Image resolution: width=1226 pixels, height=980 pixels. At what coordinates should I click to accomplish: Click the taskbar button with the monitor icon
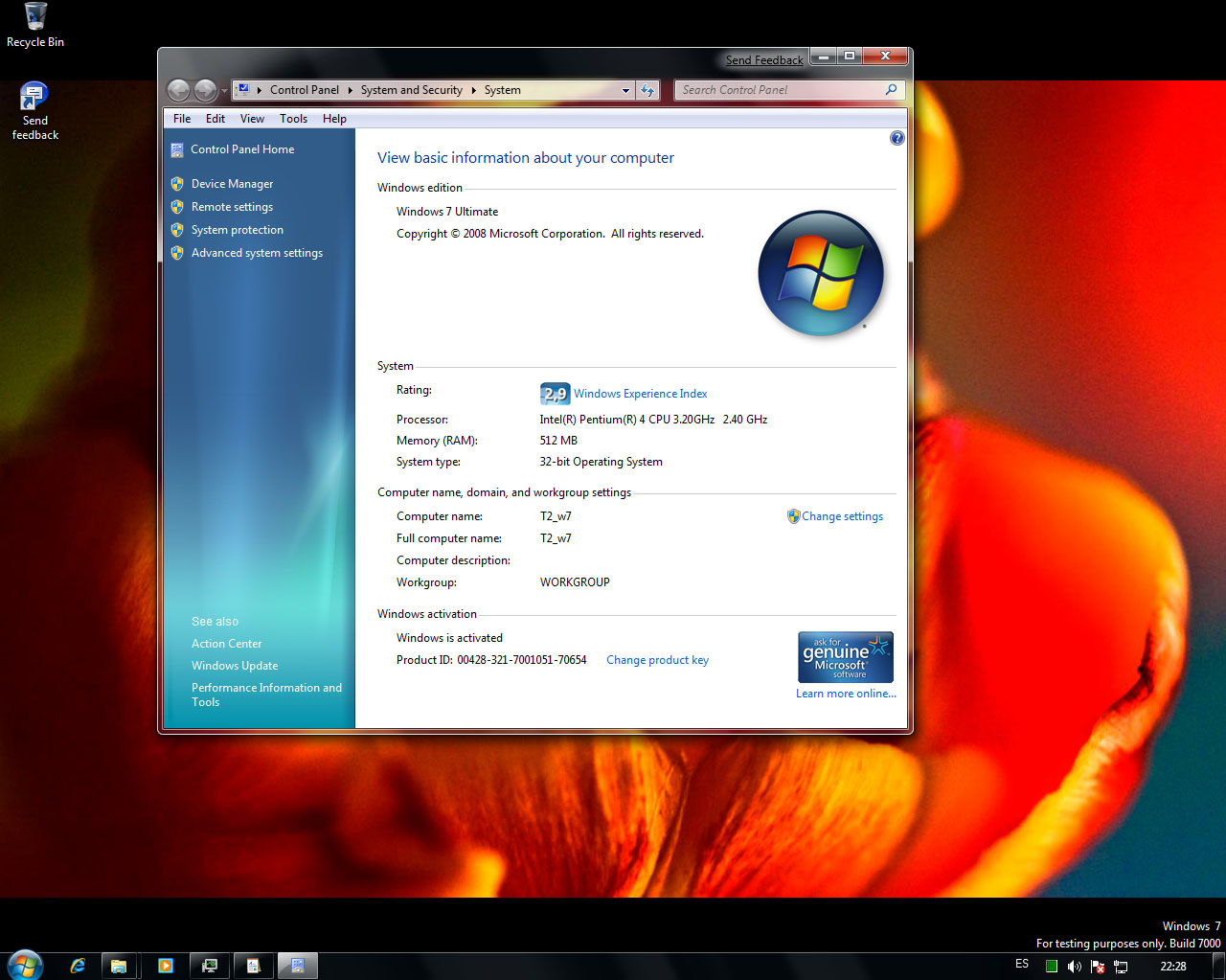coord(209,966)
